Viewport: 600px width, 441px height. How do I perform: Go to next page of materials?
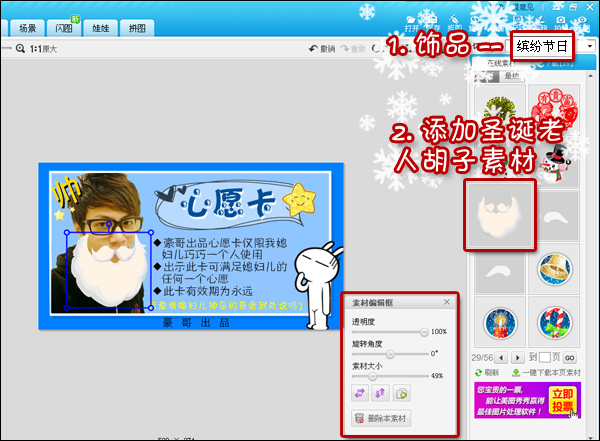pyautogui.click(x=517, y=356)
